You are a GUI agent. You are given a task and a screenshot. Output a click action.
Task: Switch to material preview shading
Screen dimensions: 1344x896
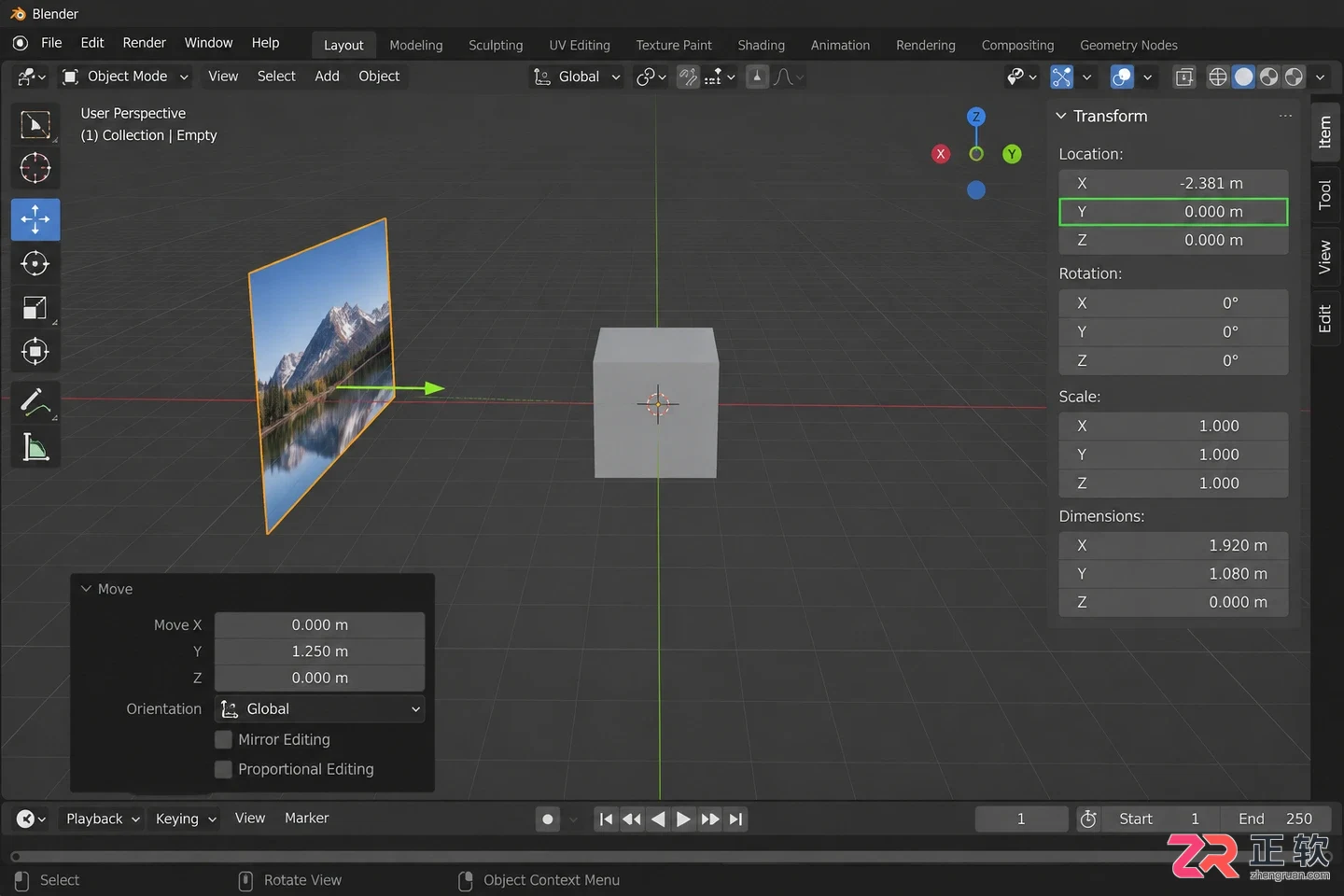1268,77
